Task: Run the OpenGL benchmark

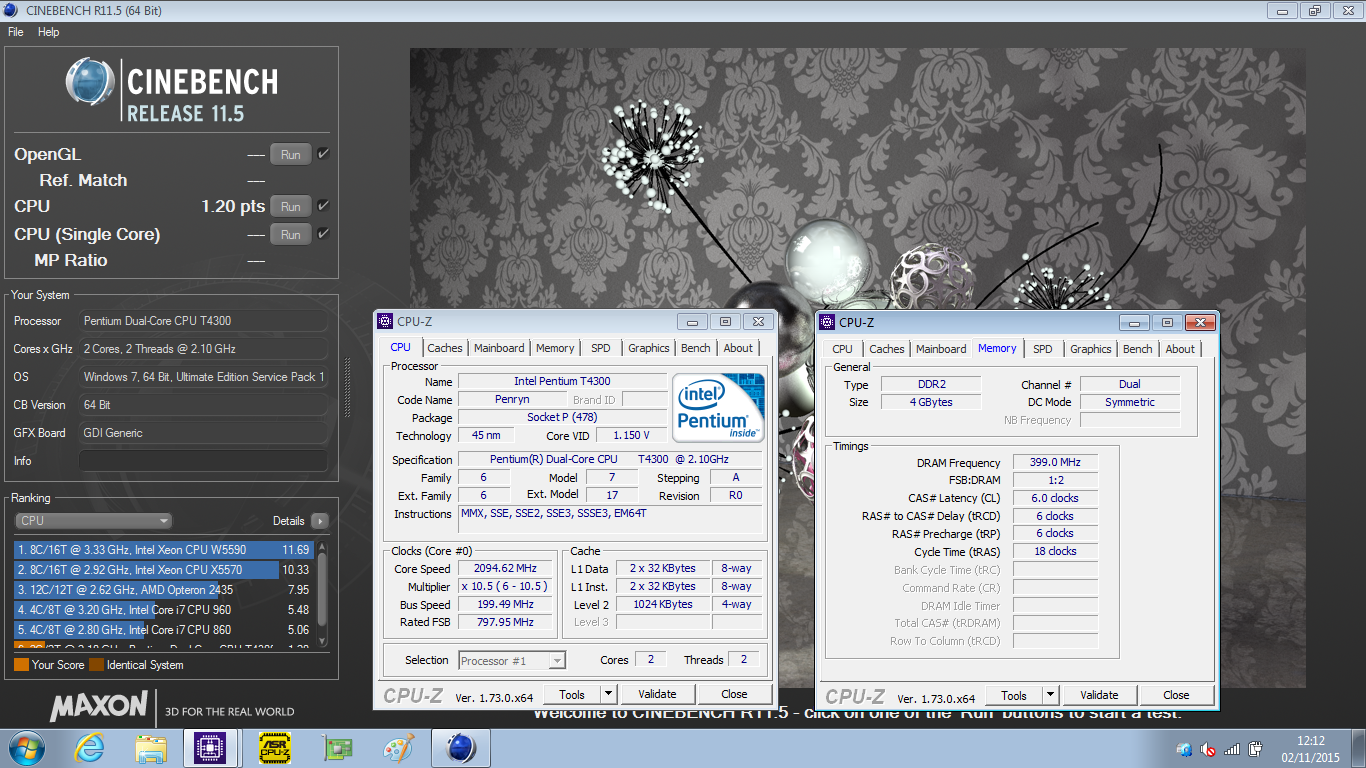Action: coord(291,155)
